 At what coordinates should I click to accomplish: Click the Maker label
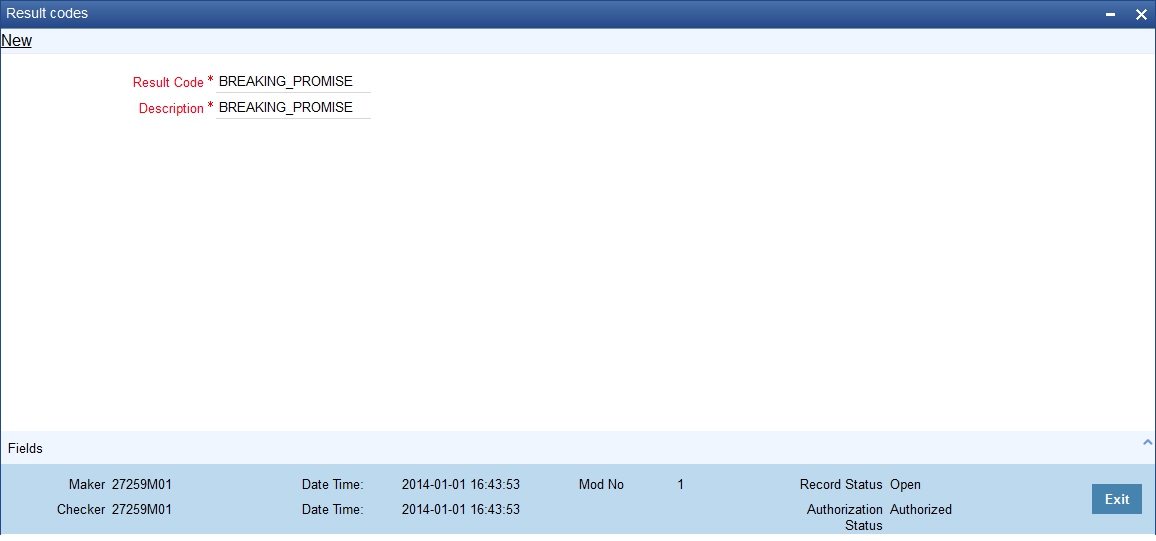(x=87, y=485)
